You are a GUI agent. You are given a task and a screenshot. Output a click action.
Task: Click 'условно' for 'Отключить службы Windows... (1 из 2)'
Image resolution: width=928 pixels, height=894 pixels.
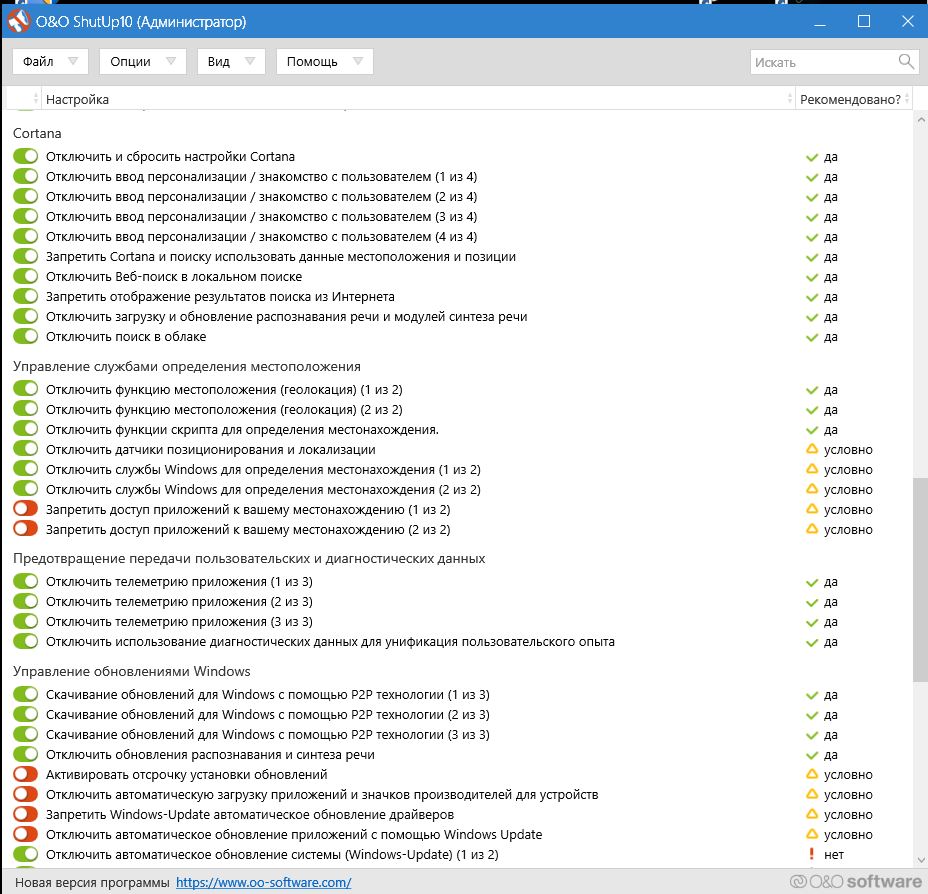pos(848,469)
